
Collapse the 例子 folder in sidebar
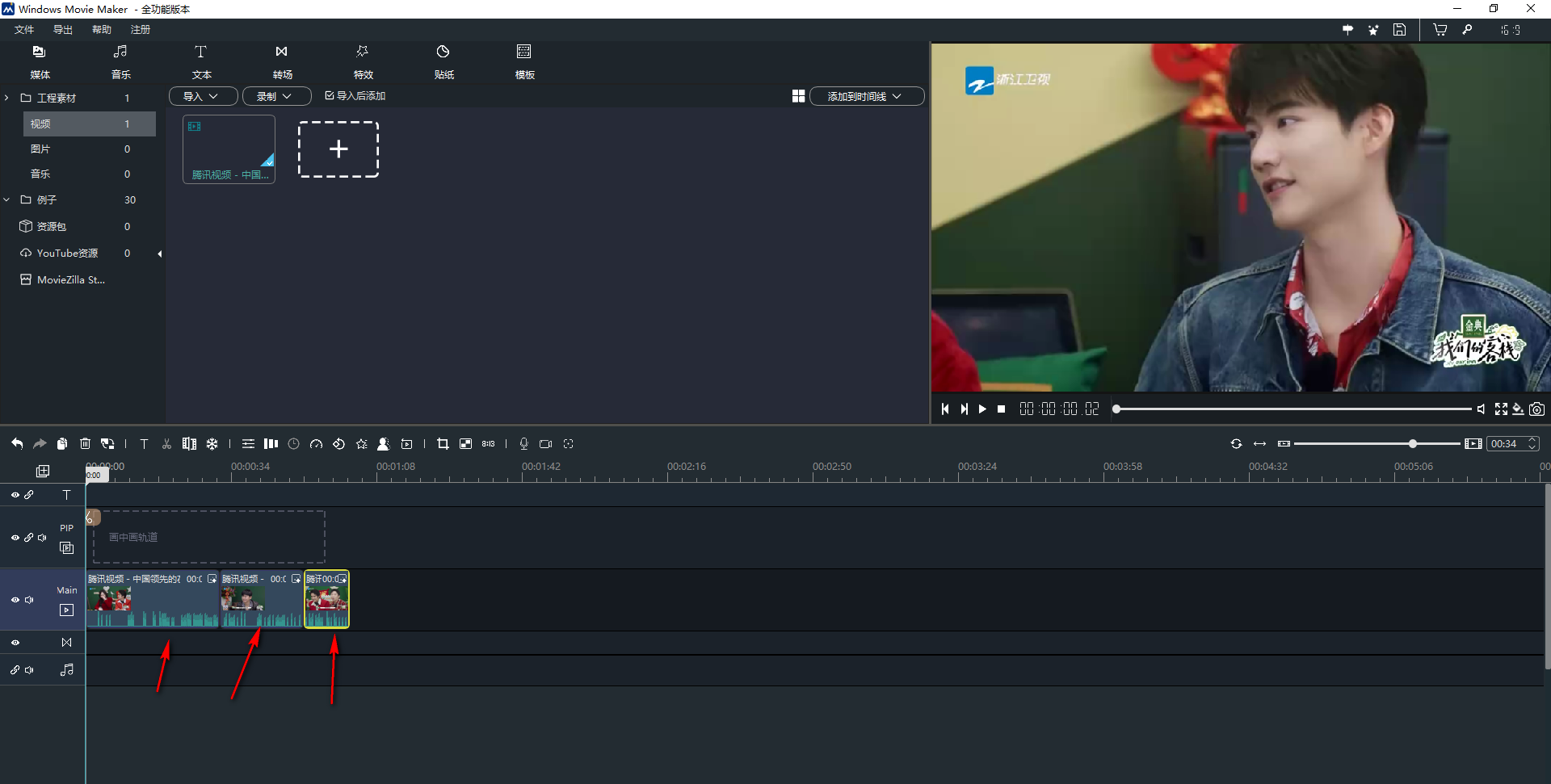coord(6,199)
